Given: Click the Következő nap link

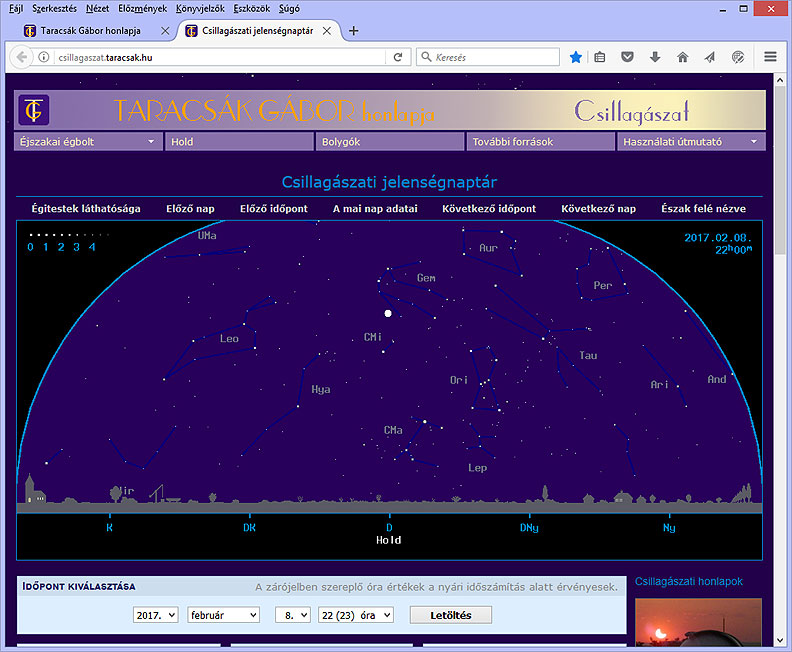Looking at the screenshot, I should [598, 209].
